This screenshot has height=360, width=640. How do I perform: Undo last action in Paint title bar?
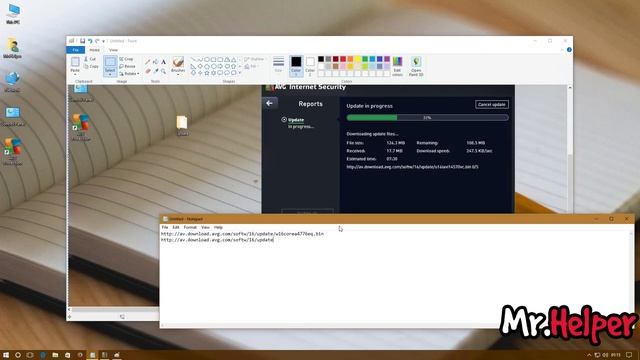(90, 41)
